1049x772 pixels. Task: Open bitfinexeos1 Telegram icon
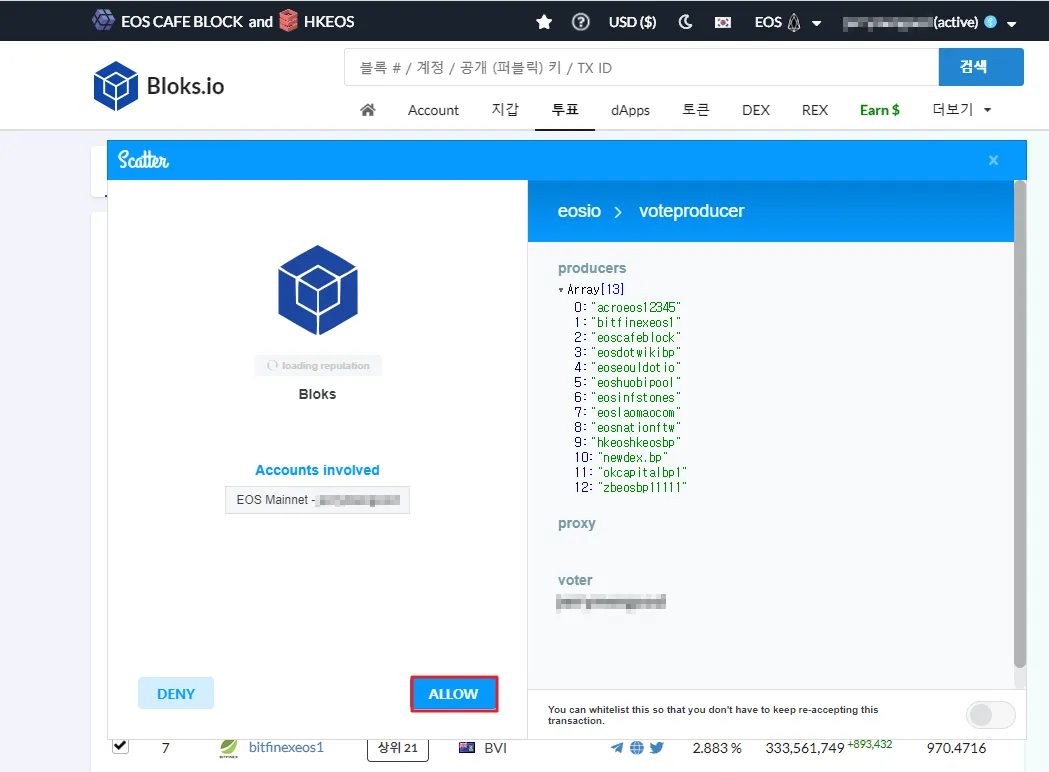(x=617, y=747)
